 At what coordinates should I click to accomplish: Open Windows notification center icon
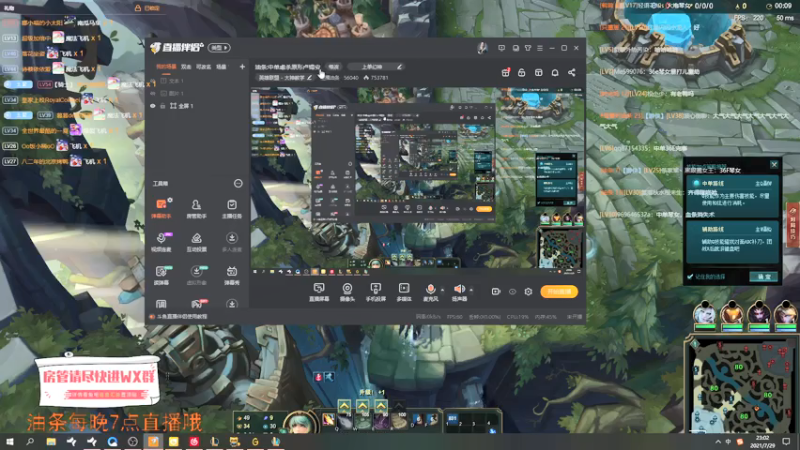(786, 442)
